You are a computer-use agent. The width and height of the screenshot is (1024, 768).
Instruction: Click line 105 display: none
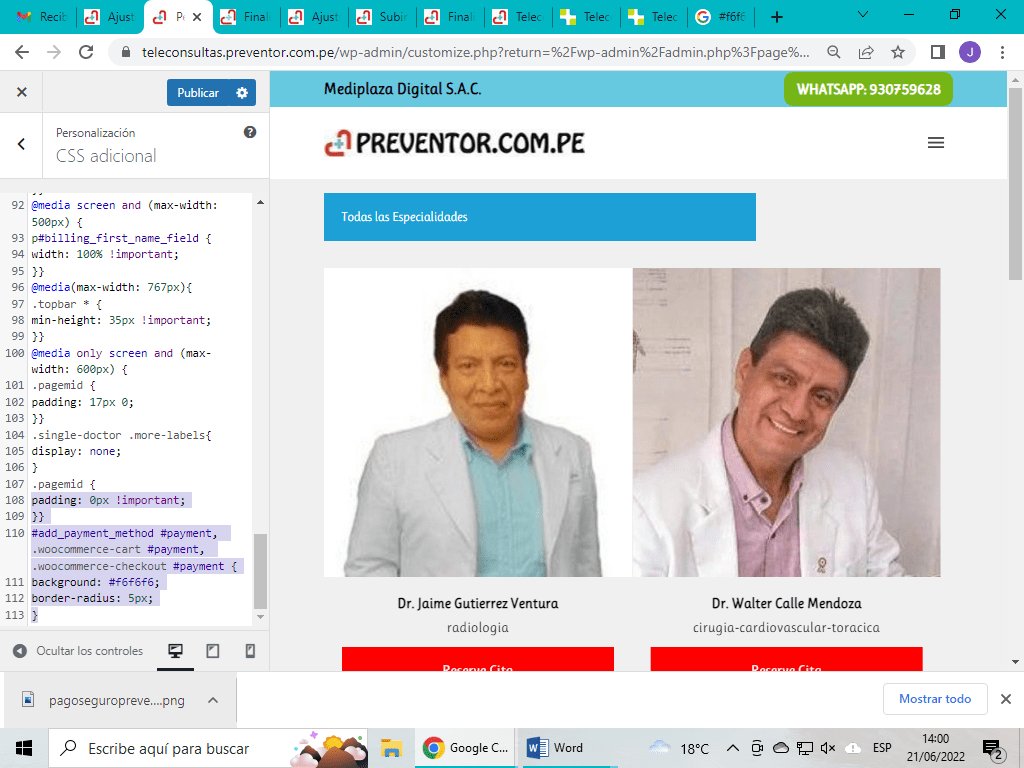click(76, 451)
